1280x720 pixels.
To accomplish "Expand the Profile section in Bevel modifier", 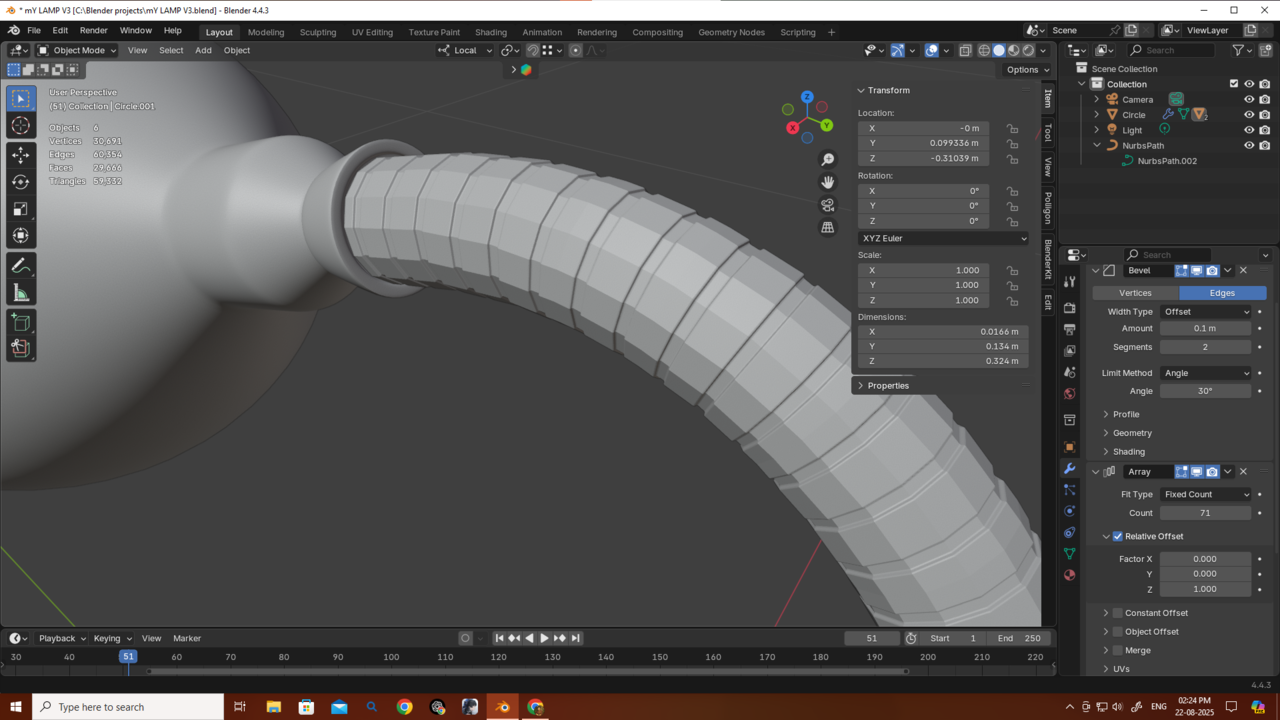I will pos(1126,415).
